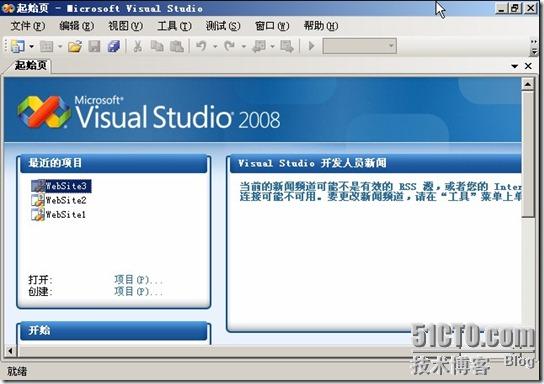Open the 窗口(W) menu
This screenshot has width=544, height=384.
(272, 26)
